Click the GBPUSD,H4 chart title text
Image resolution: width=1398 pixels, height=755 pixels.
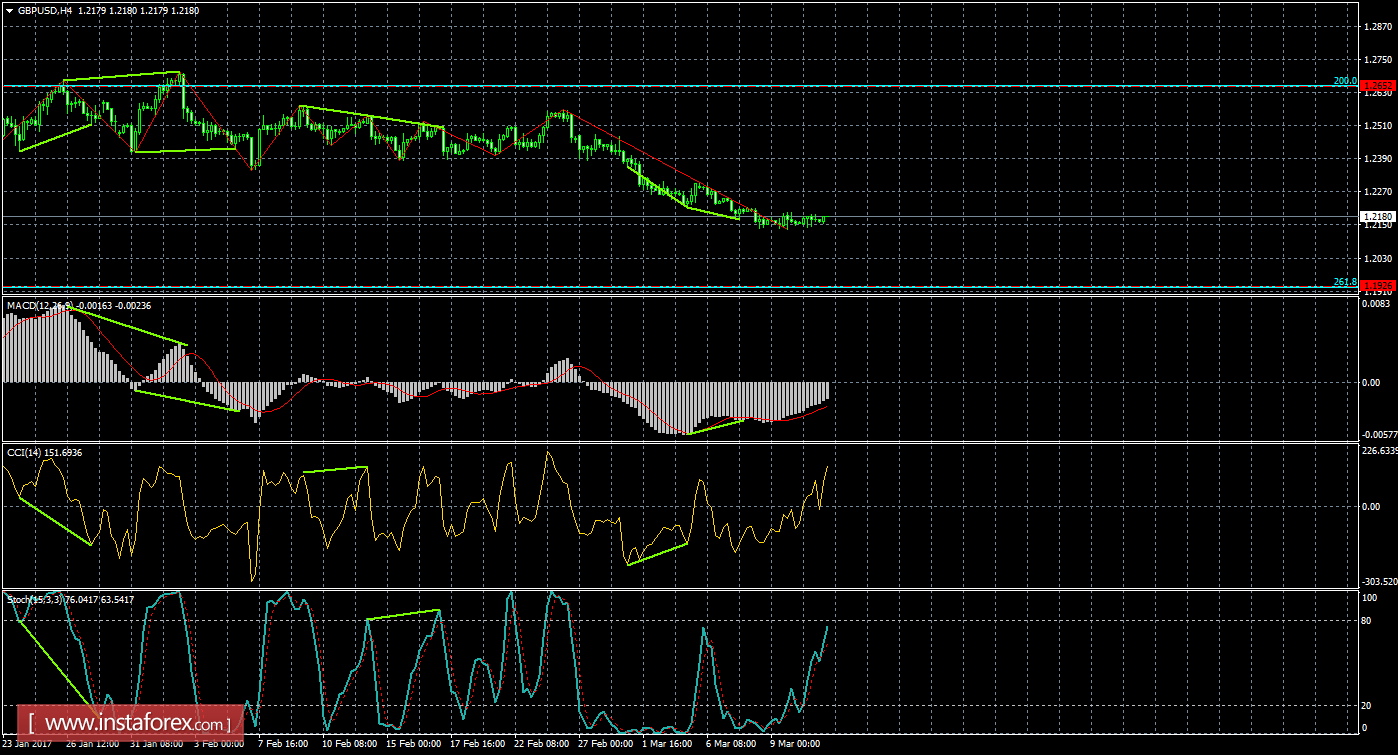(x=45, y=9)
